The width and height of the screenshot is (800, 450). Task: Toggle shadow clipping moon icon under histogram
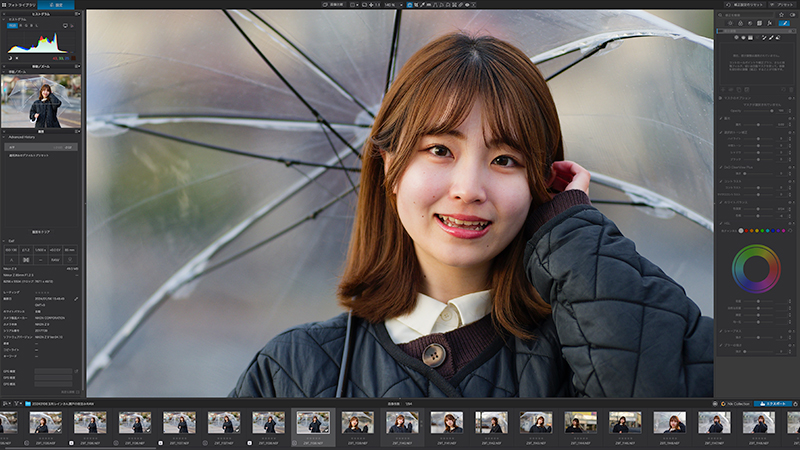pyautogui.click(x=10, y=58)
